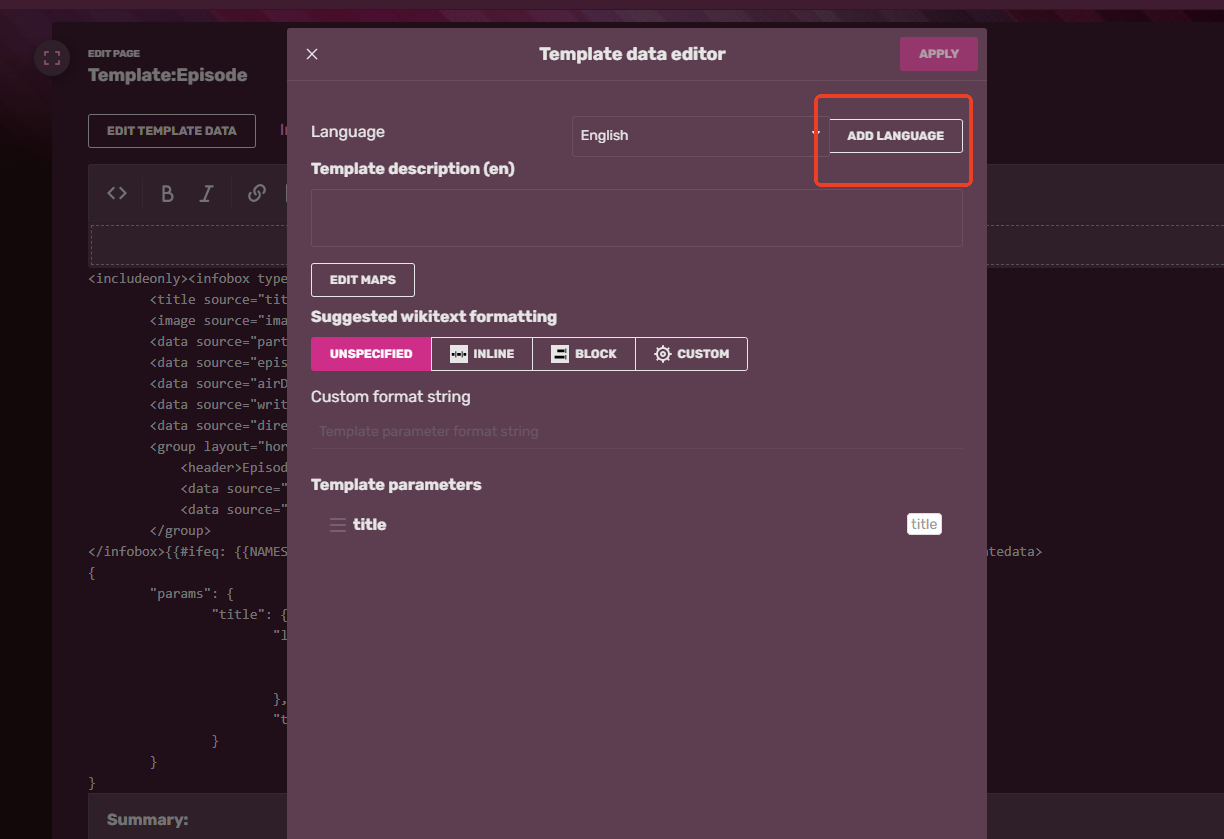Click the Add Language button
The height and width of the screenshot is (839, 1224).
(894, 136)
